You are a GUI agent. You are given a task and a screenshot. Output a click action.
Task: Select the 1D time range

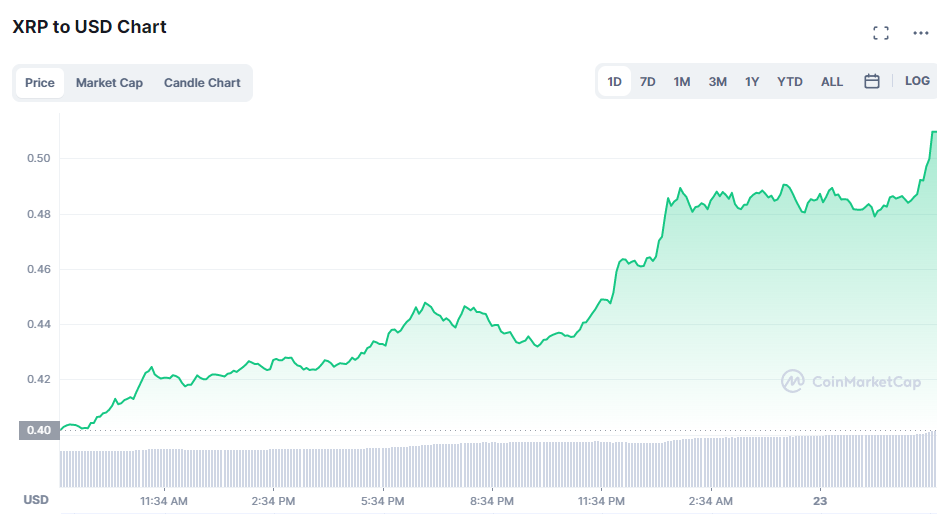(x=614, y=82)
